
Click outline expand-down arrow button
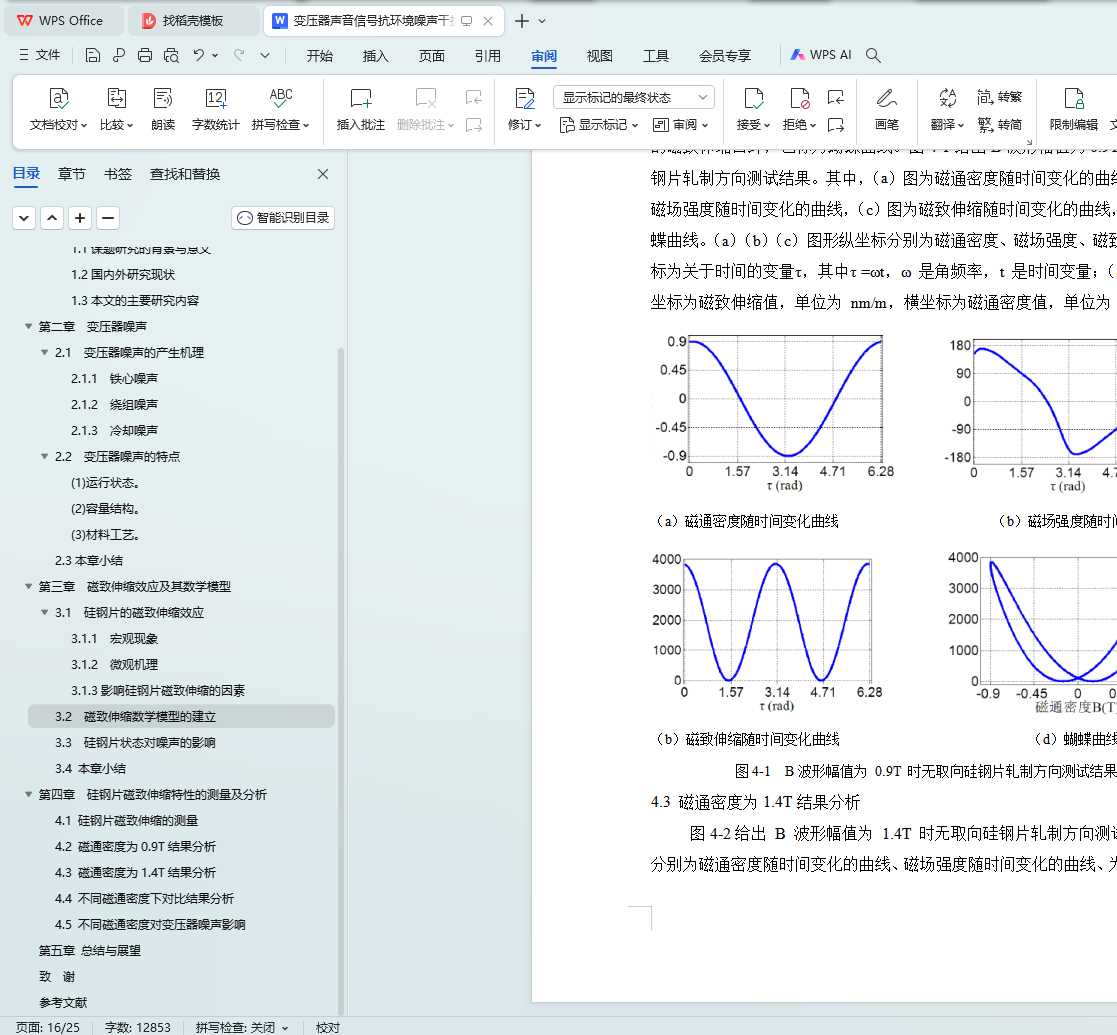point(24,218)
